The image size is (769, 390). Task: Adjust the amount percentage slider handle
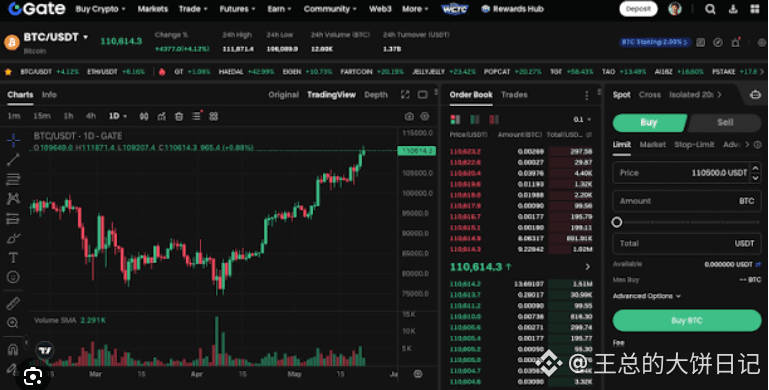617,222
